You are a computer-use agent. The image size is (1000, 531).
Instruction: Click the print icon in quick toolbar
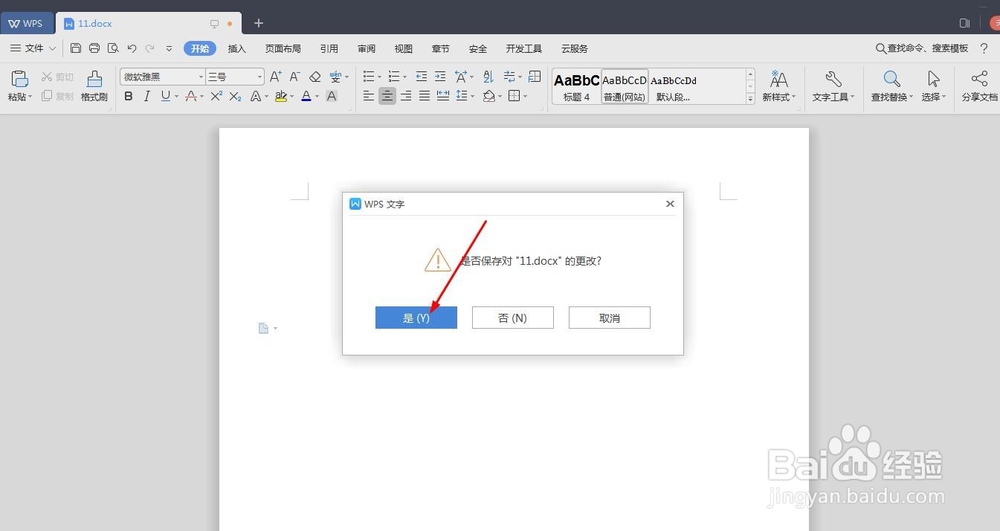pos(94,48)
